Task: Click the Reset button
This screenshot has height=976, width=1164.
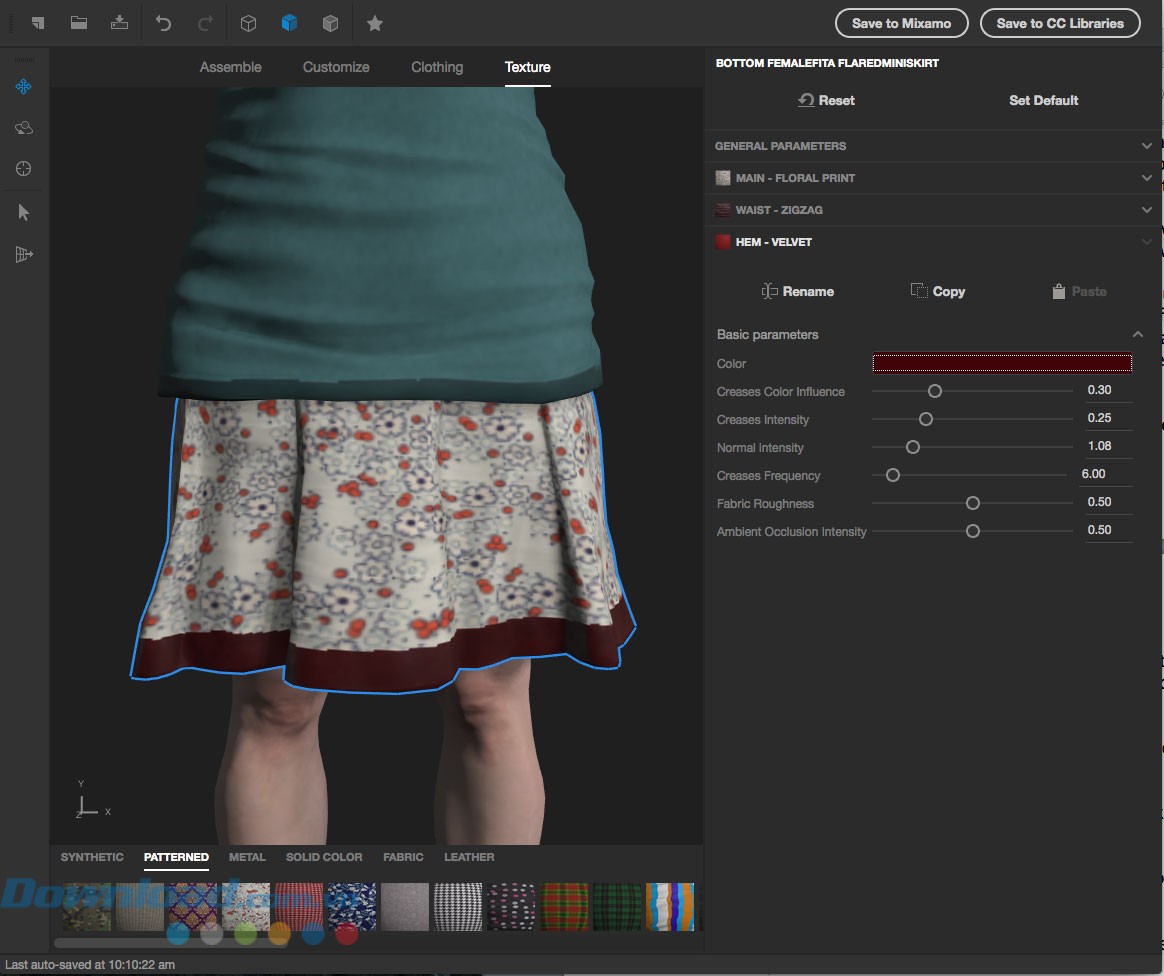Action: (826, 100)
